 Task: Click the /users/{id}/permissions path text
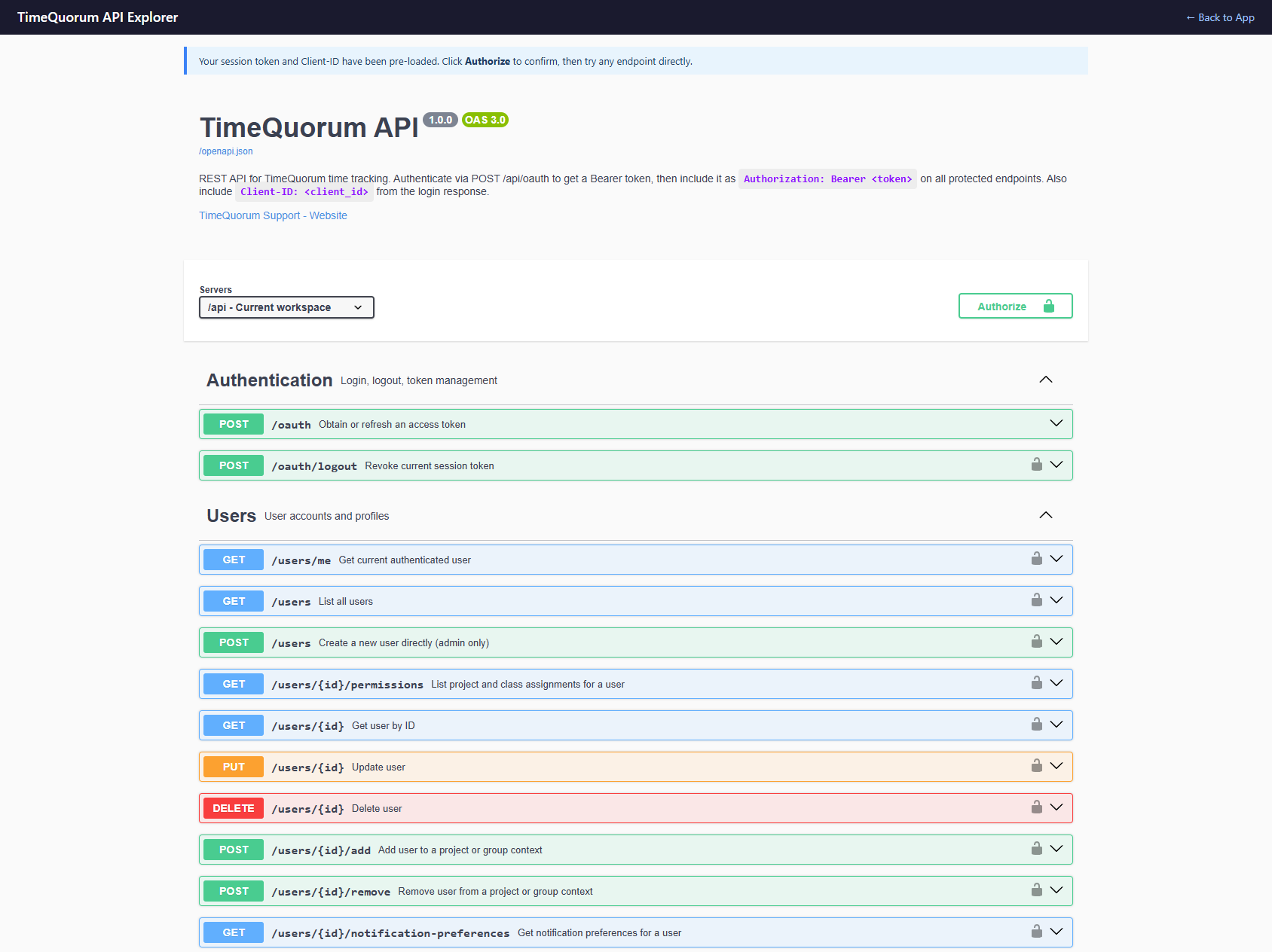347,685
